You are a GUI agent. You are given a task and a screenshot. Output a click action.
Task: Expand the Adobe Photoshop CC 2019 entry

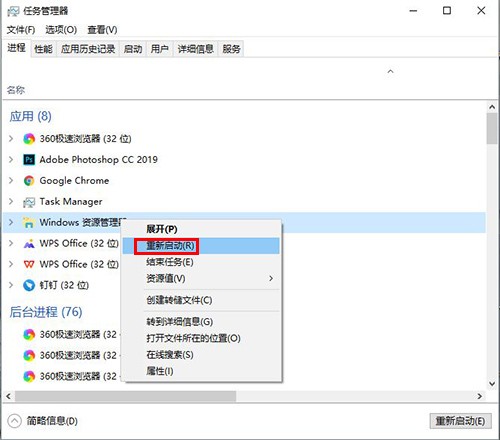[x=11, y=160]
